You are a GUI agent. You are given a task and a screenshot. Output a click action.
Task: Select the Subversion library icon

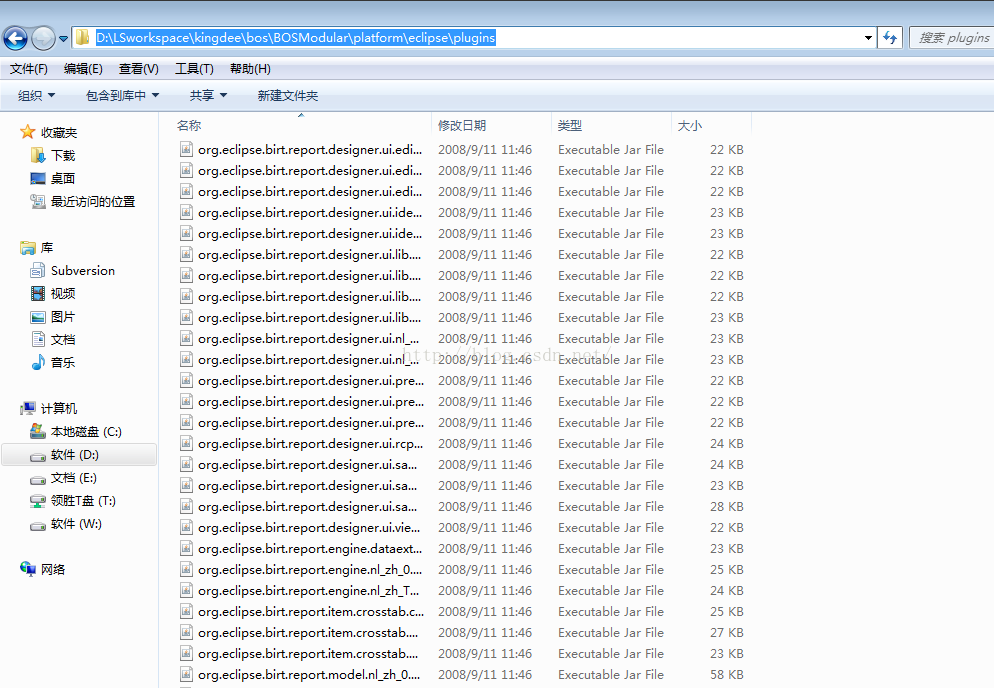[38, 271]
